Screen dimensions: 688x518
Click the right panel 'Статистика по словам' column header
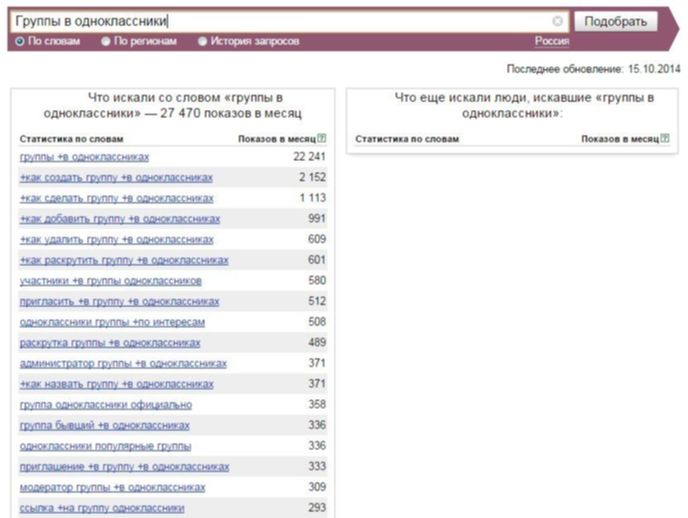[407, 139]
